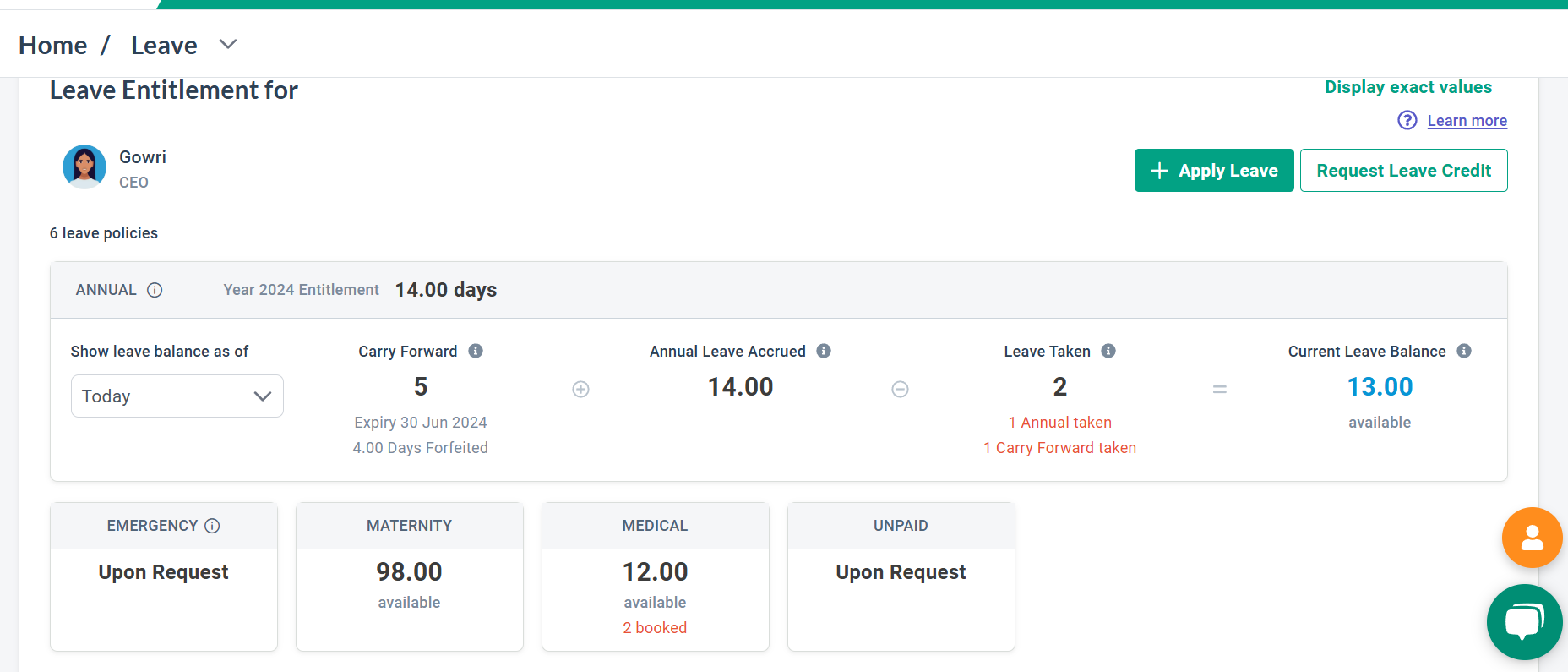Click the info icon next to ANNUAL
The width and height of the screenshot is (1568, 672).
point(155,290)
